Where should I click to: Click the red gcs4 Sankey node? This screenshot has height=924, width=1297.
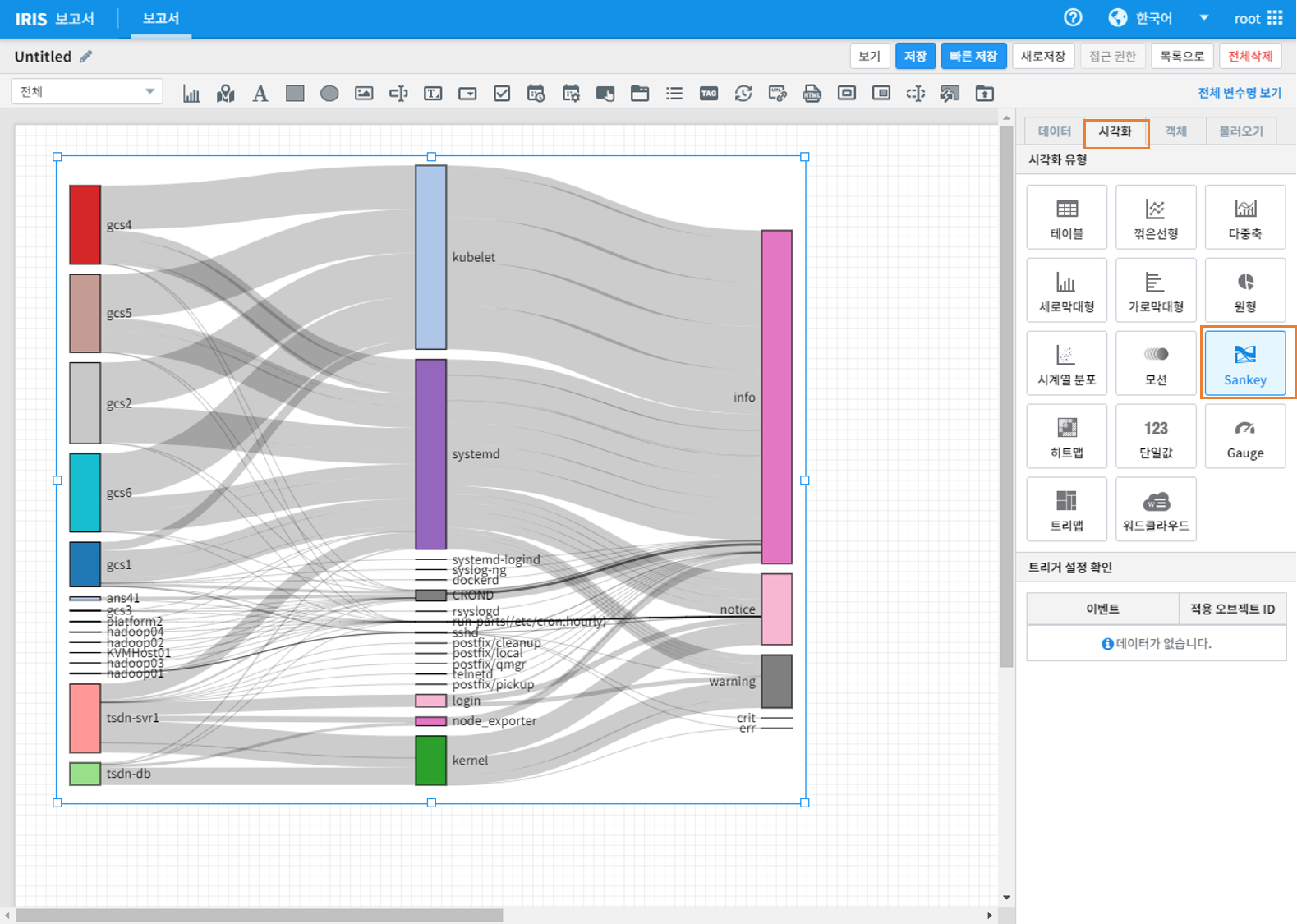pyautogui.click(x=85, y=225)
